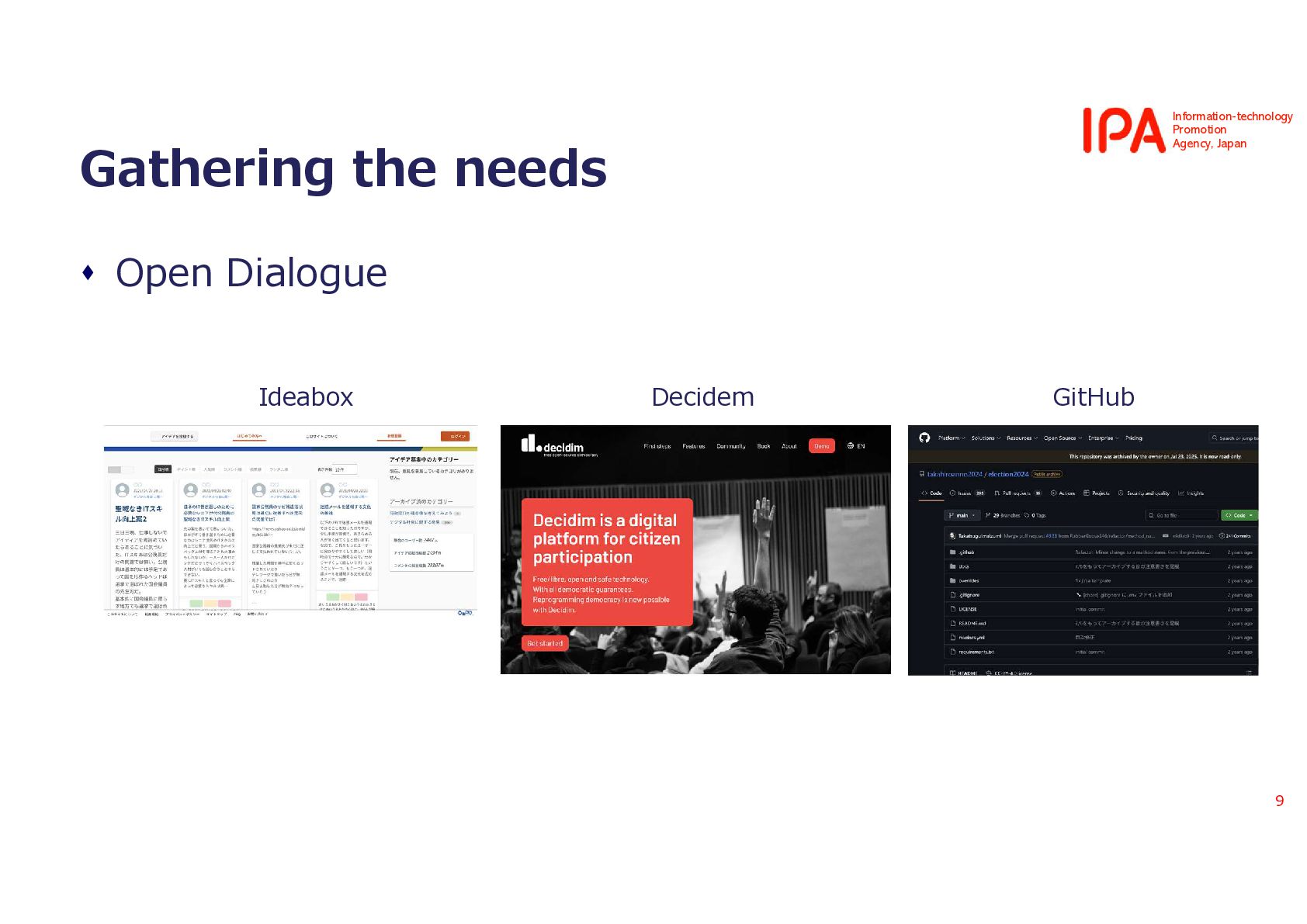Click the IPA logo on the slide
Screen dimensions: 1307x924
tap(1124, 130)
